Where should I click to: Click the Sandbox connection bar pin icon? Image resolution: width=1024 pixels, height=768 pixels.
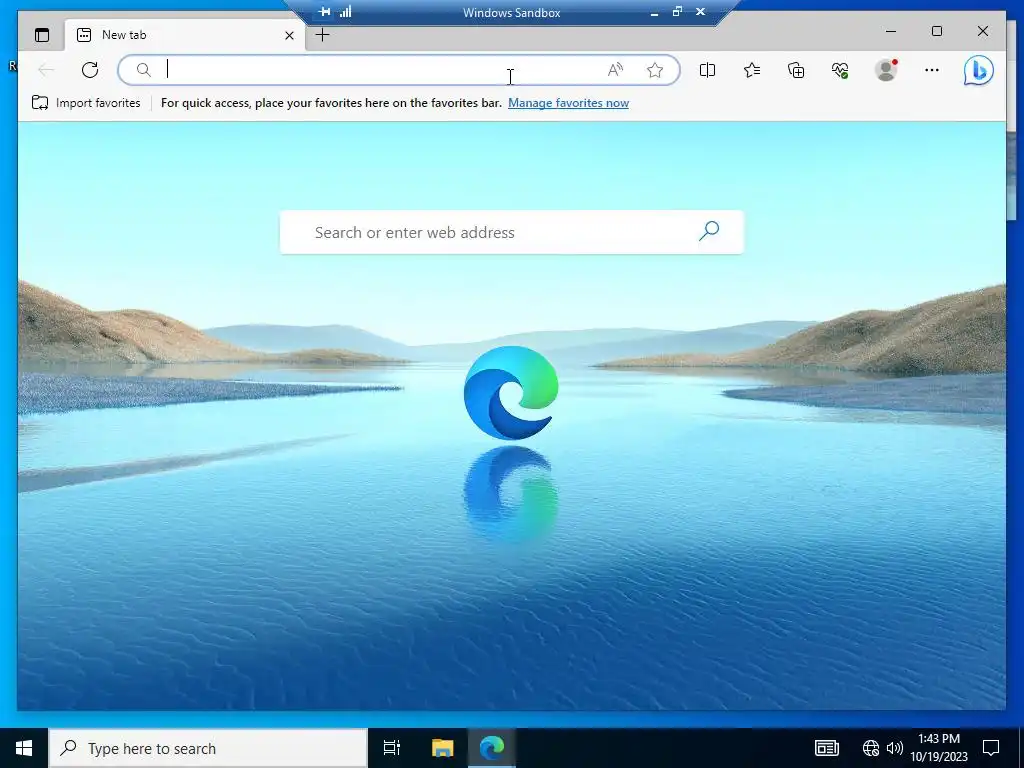[325, 12]
